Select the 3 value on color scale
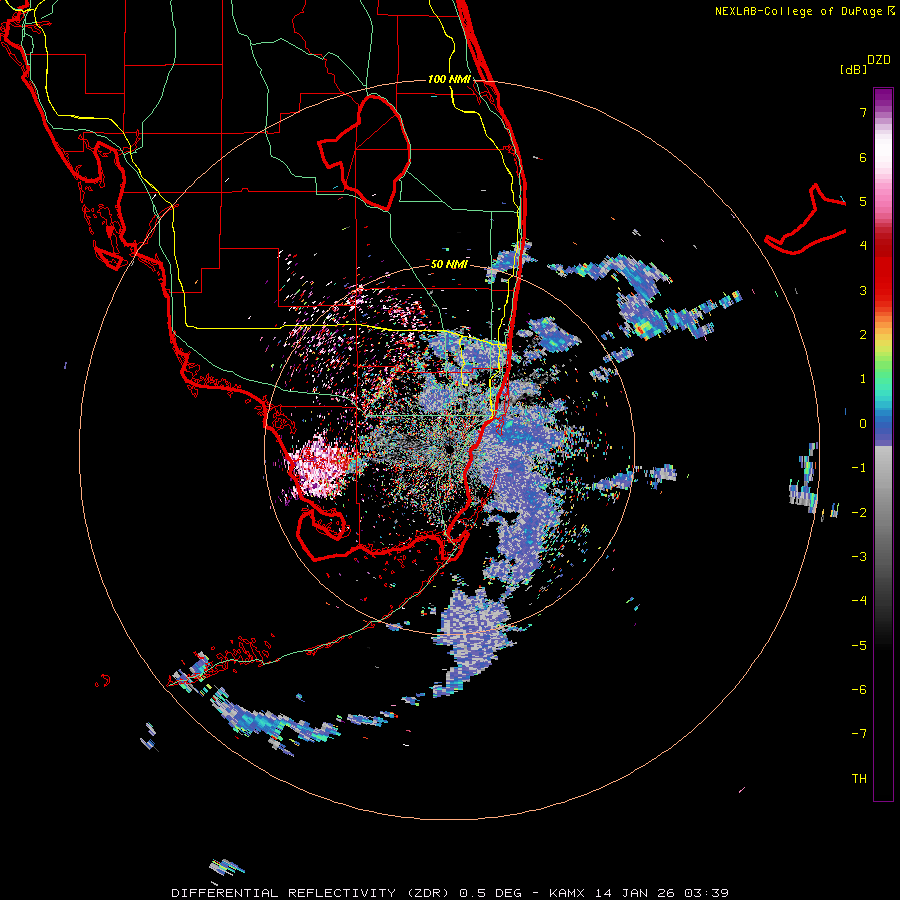Viewport: 900px width, 900px height. point(863,290)
